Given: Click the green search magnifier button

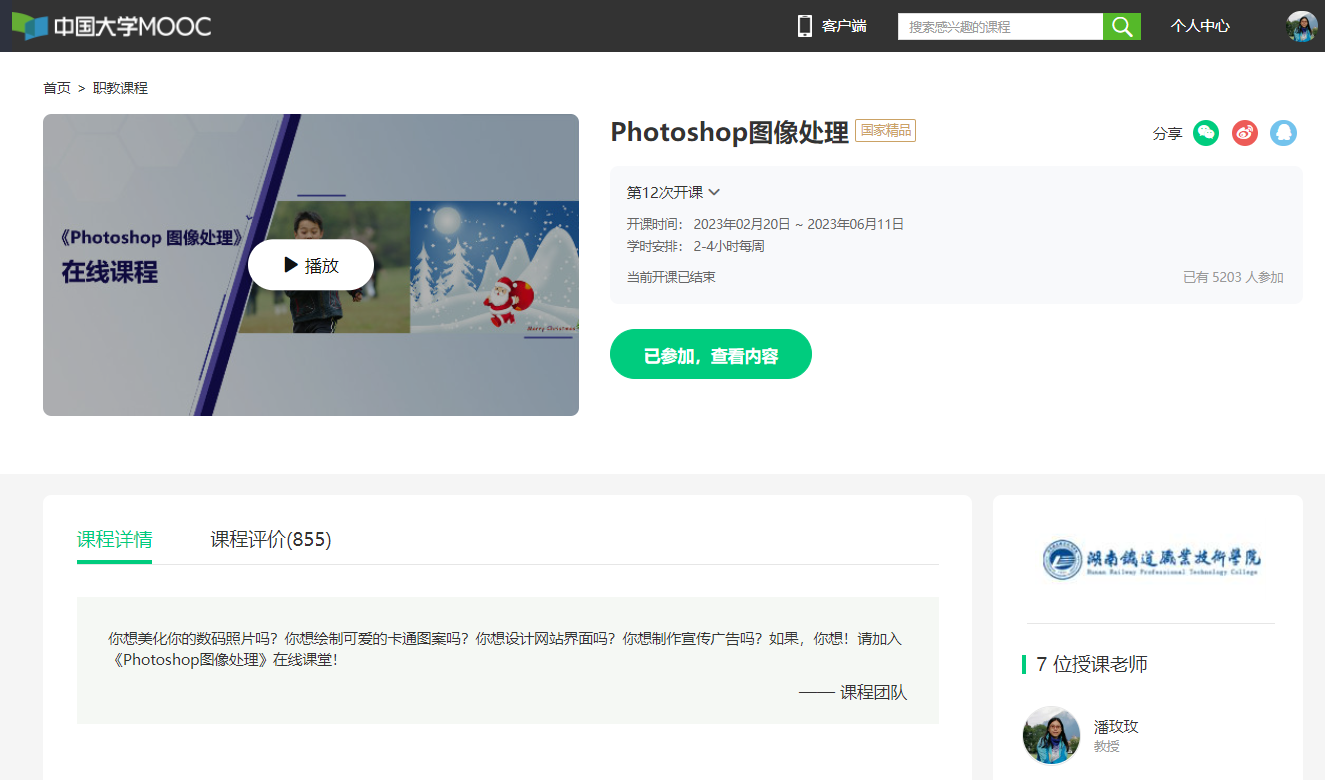Looking at the screenshot, I should click(1122, 26).
